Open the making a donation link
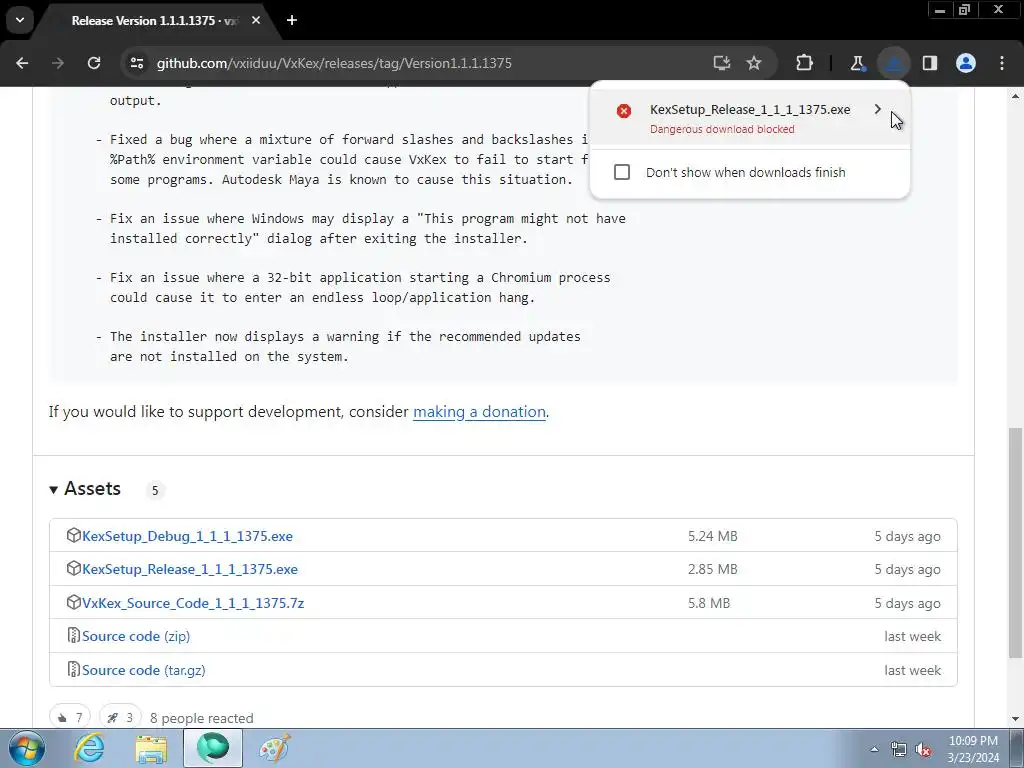Screen dimensions: 1024x768 [479, 412]
